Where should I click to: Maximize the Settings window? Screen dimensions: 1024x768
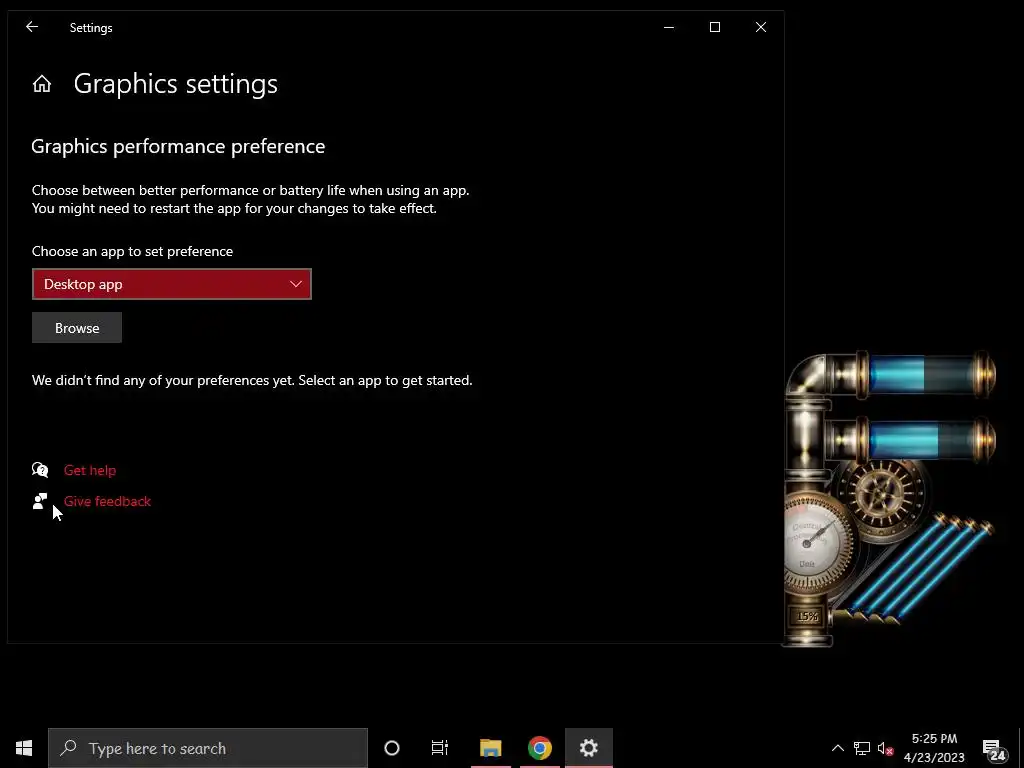click(x=715, y=27)
